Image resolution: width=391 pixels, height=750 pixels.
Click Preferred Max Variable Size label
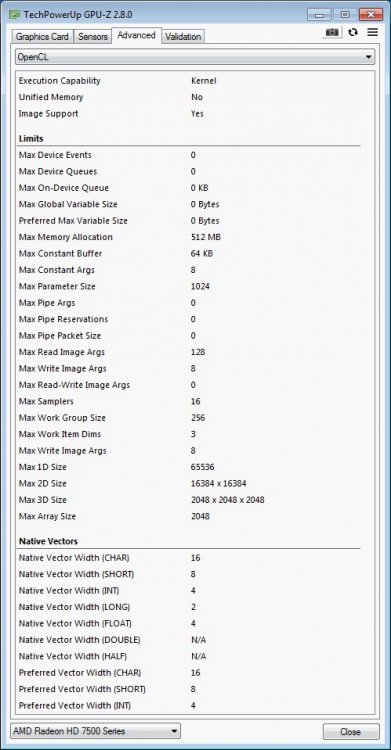[73, 221]
